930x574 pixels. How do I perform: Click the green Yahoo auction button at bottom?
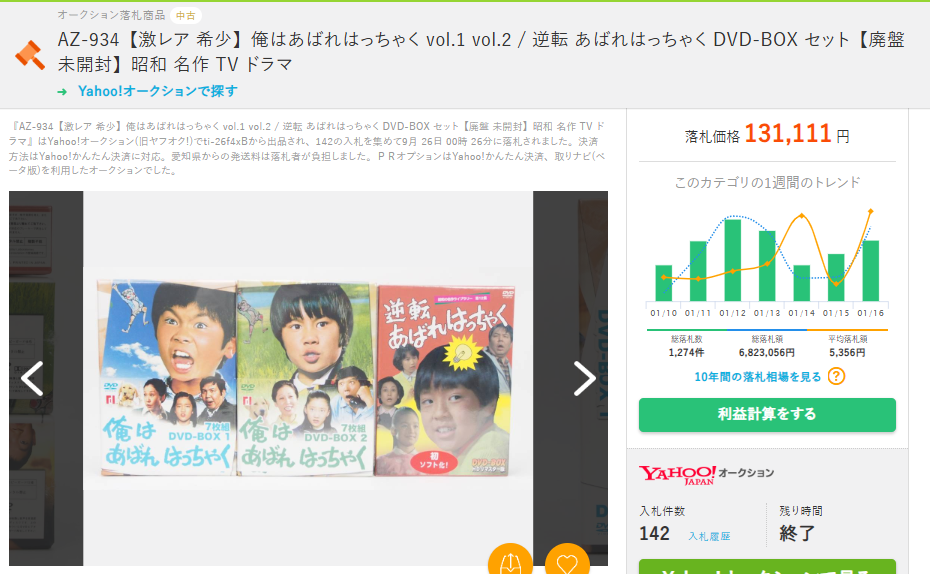click(x=767, y=567)
